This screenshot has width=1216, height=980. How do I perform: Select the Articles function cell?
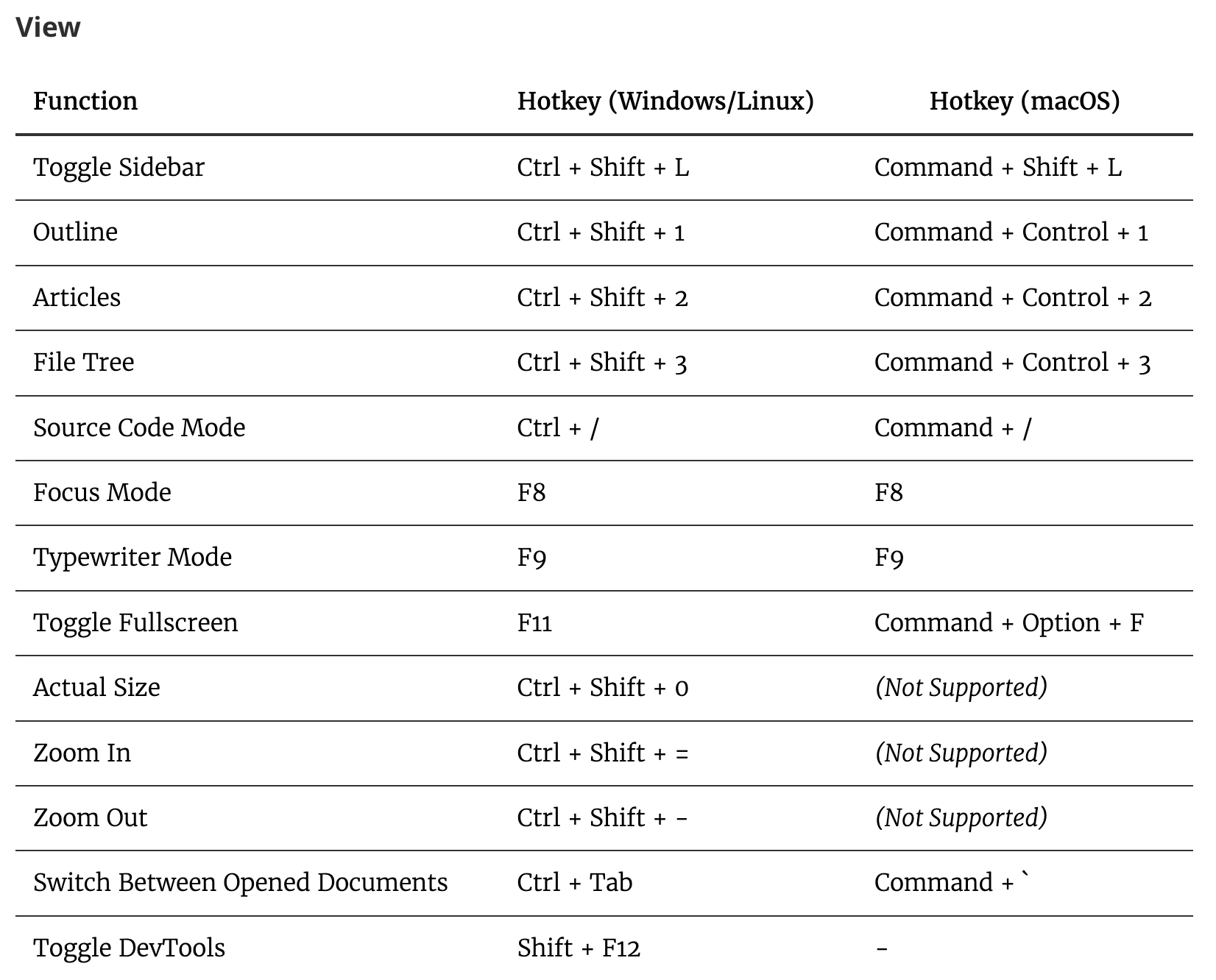(x=77, y=297)
